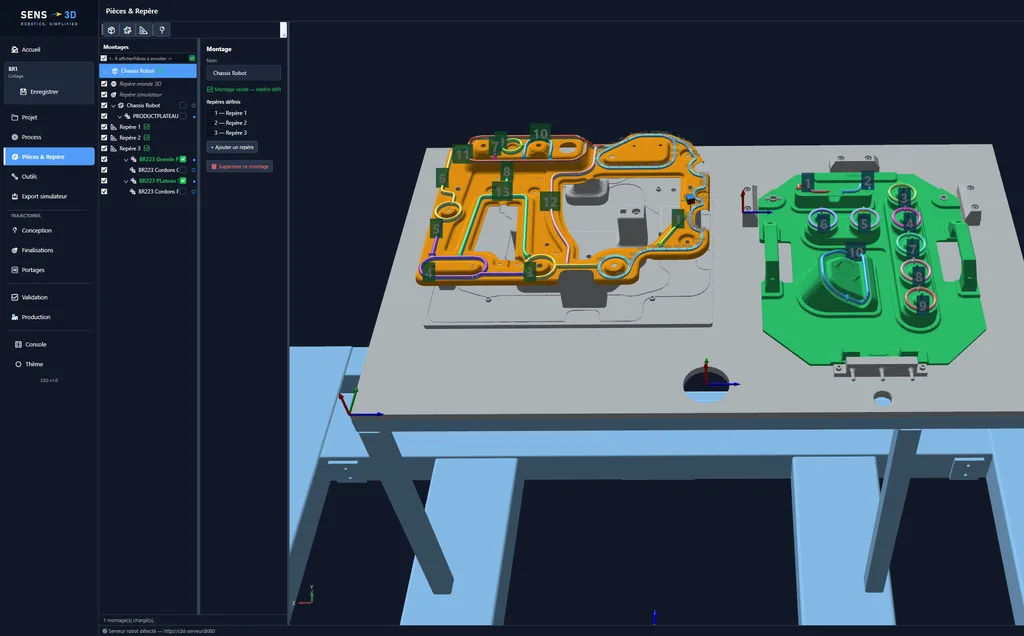Toggle the green checkbox on the À afficher row

click(192, 58)
